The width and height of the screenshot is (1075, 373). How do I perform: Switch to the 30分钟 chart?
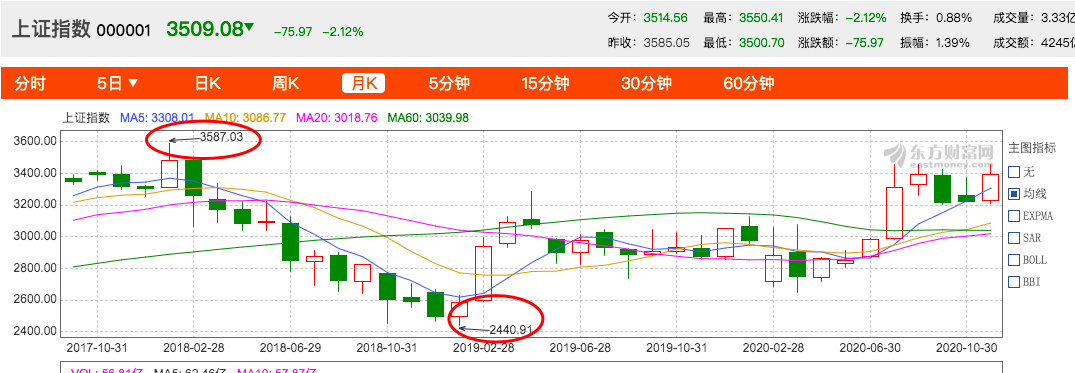tap(646, 84)
